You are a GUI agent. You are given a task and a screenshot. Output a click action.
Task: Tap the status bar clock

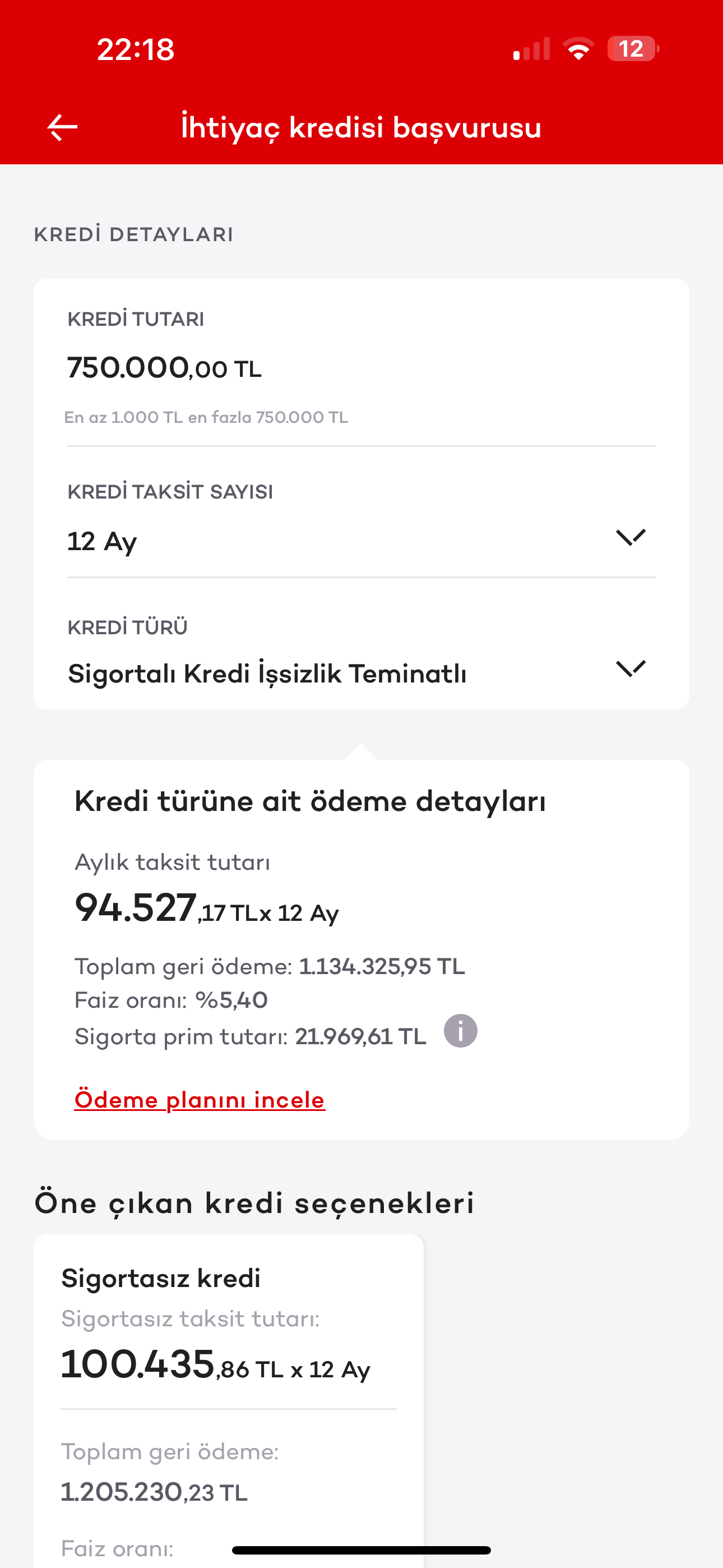click(136, 49)
